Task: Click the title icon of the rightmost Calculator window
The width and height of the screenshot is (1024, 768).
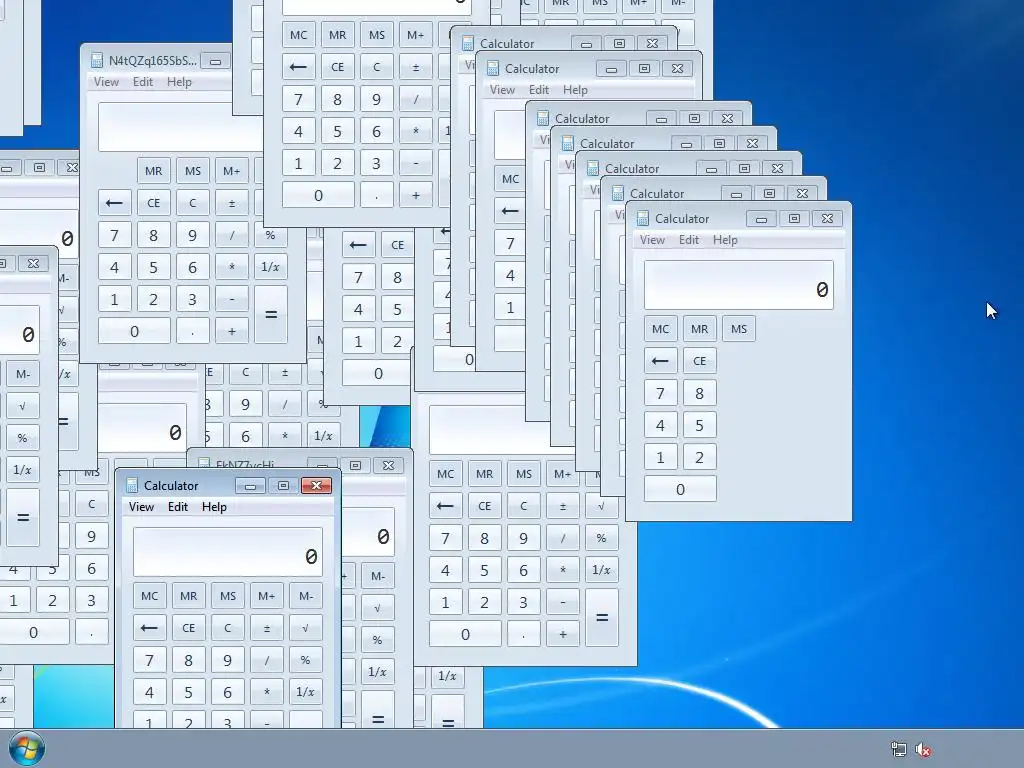Action: click(x=643, y=218)
